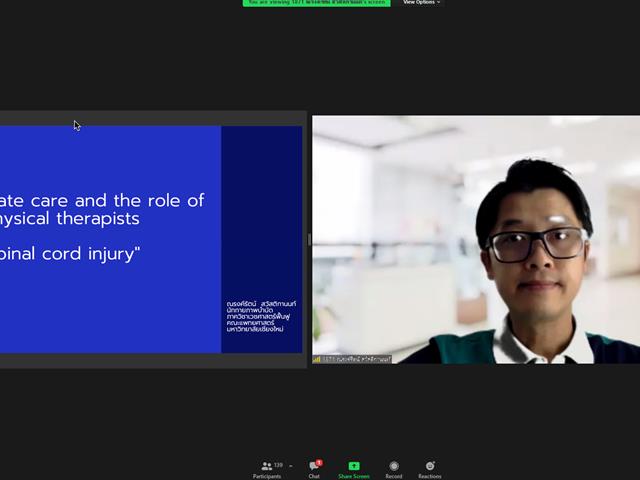Open the View Options dropdown
The height and width of the screenshot is (480, 640).
coord(421,3)
